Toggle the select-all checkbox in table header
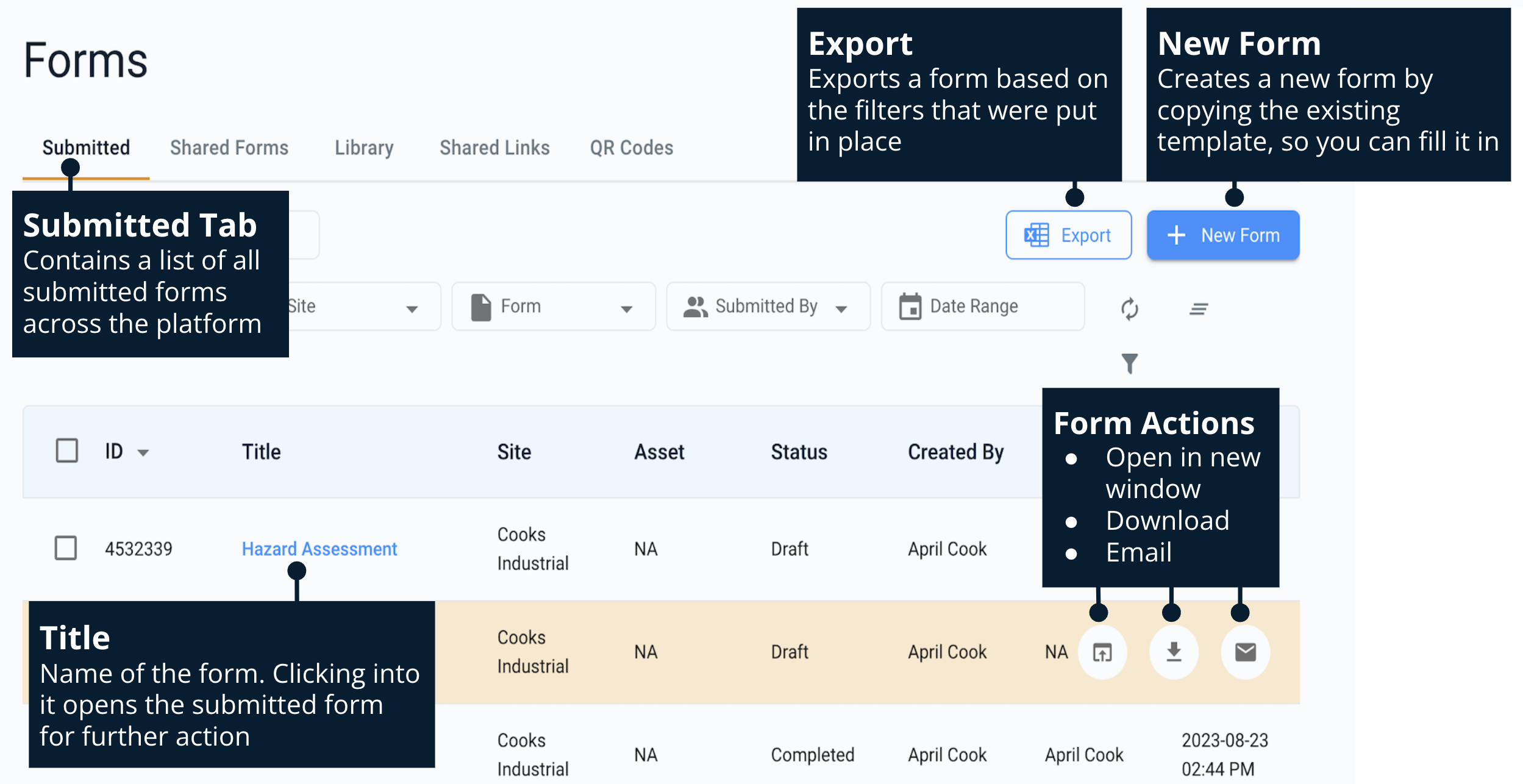Image resolution: width=1523 pixels, height=784 pixels. pos(67,451)
